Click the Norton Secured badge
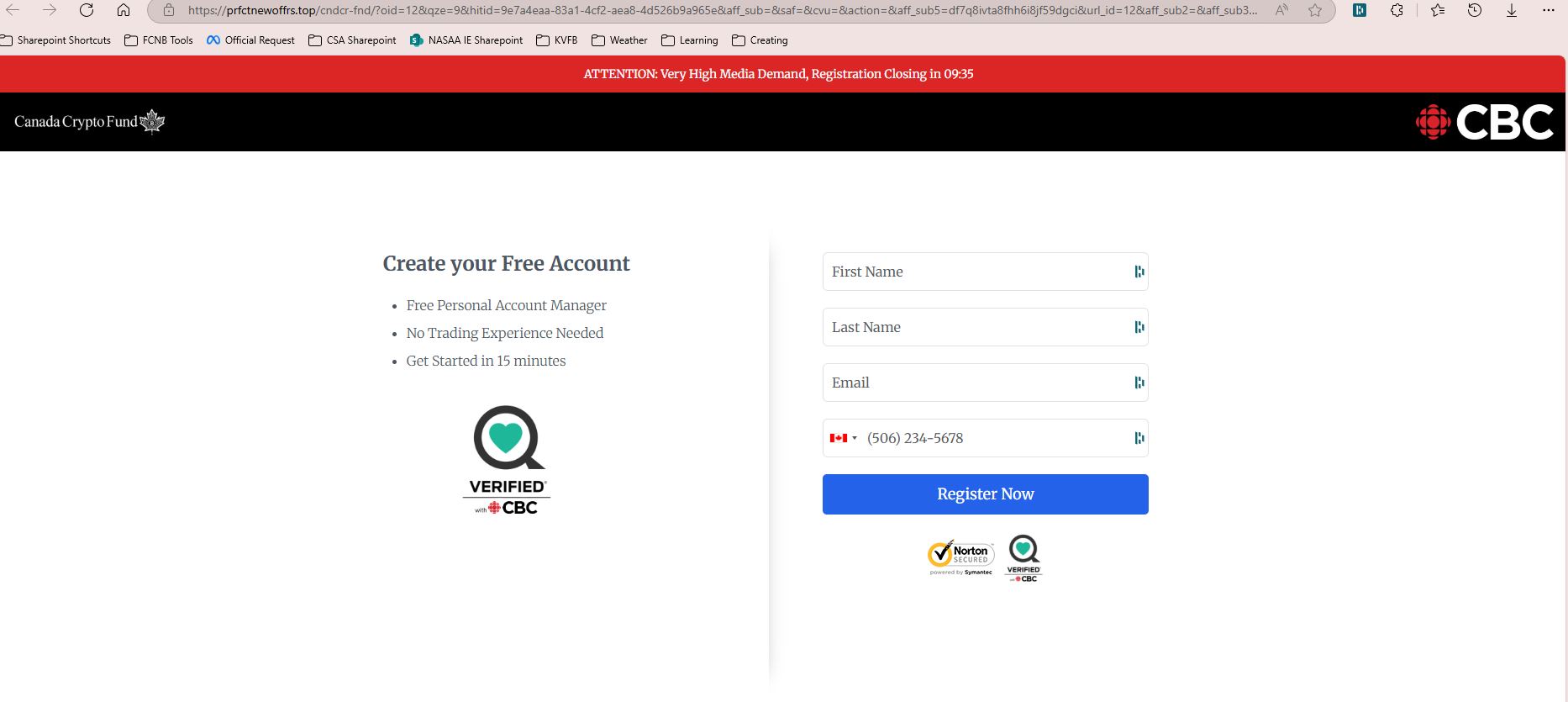The width and height of the screenshot is (1568, 702). pyautogui.click(x=961, y=557)
